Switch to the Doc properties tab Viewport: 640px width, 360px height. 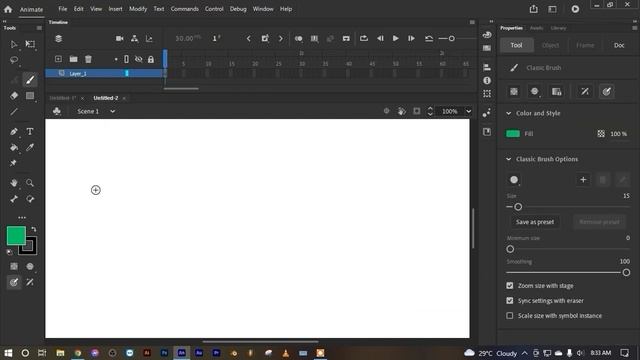[x=619, y=45]
